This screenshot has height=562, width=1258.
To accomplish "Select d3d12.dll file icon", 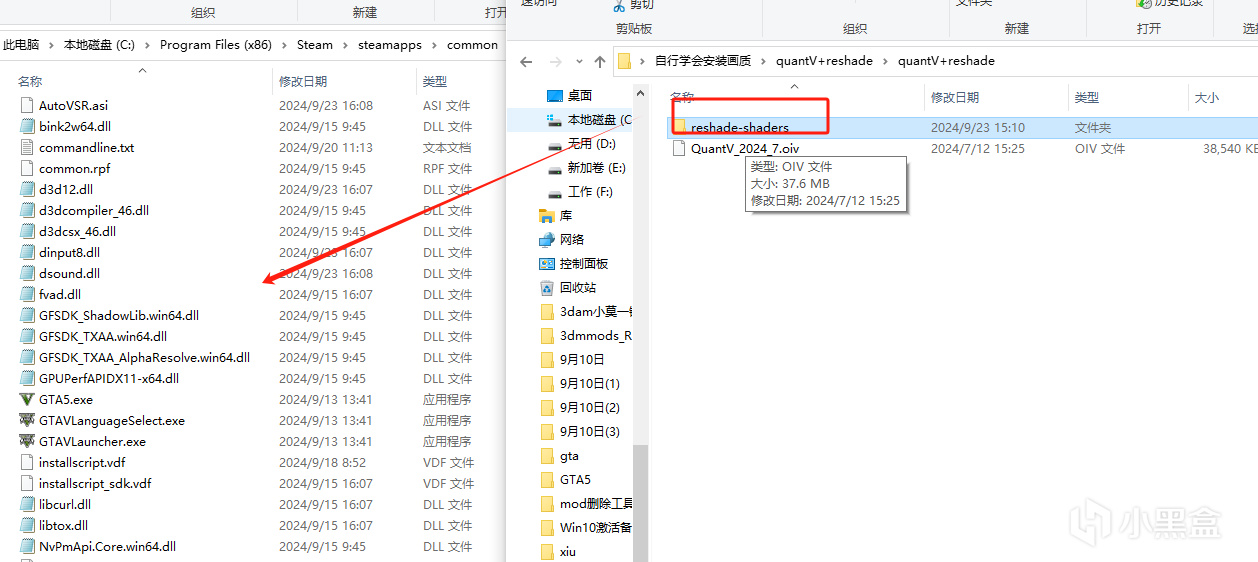I will [x=28, y=189].
